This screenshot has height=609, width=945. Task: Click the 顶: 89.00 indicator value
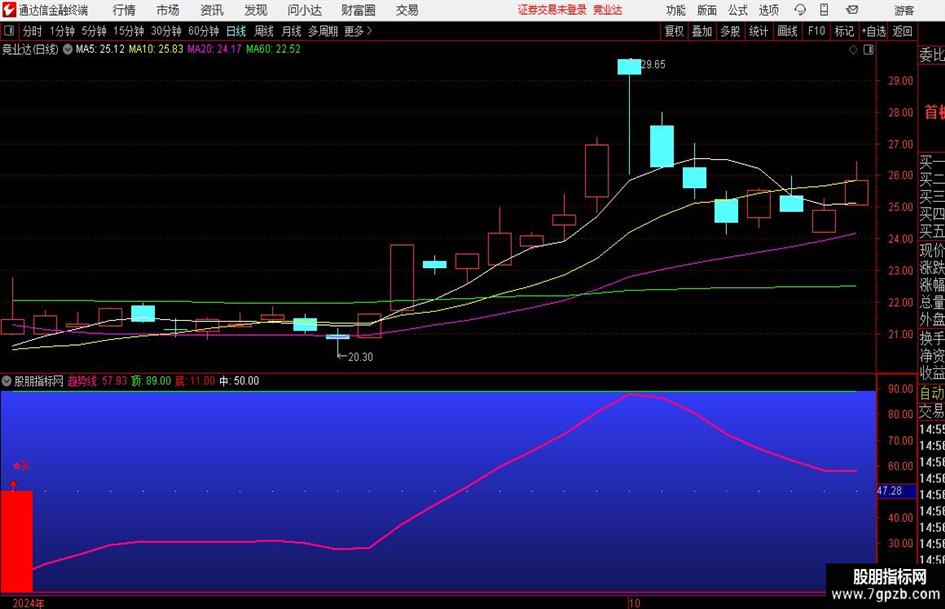151,381
